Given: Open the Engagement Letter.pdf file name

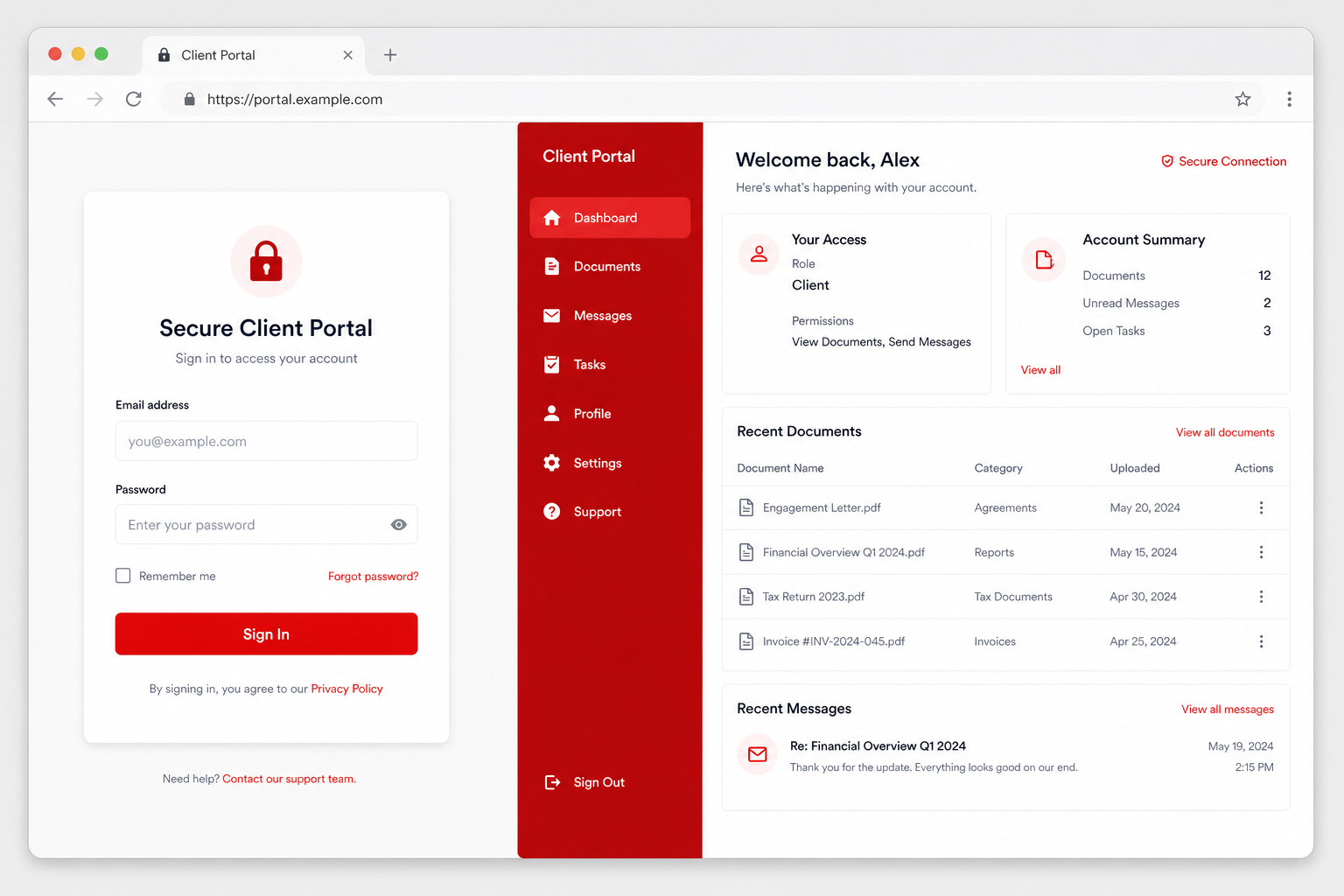Looking at the screenshot, I should tap(822, 507).
